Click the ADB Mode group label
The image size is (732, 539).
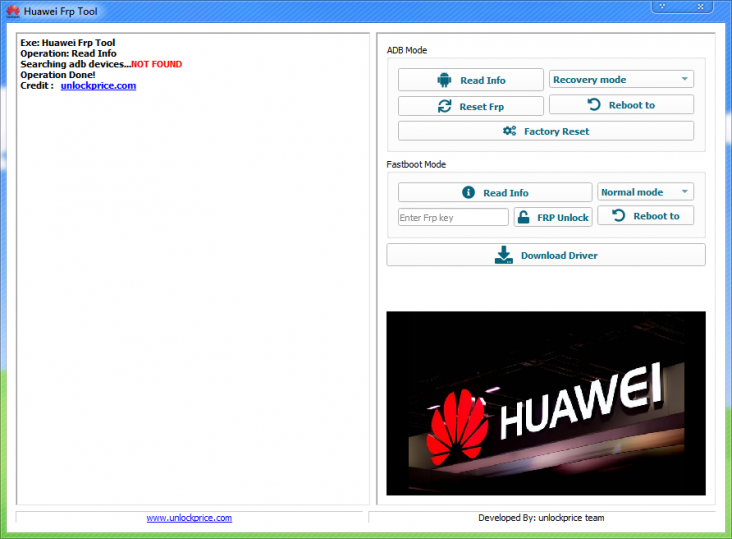tap(407, 50)
